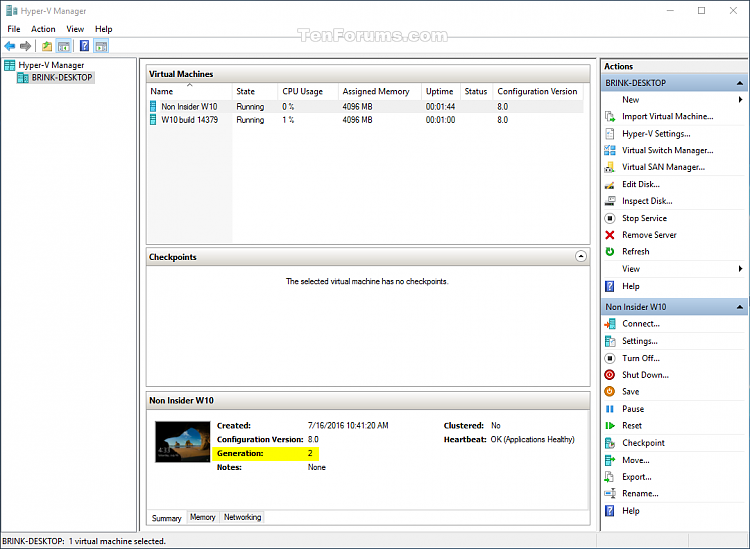Sort by the Uptime column header
750x549 pixels.
[441, 91]
